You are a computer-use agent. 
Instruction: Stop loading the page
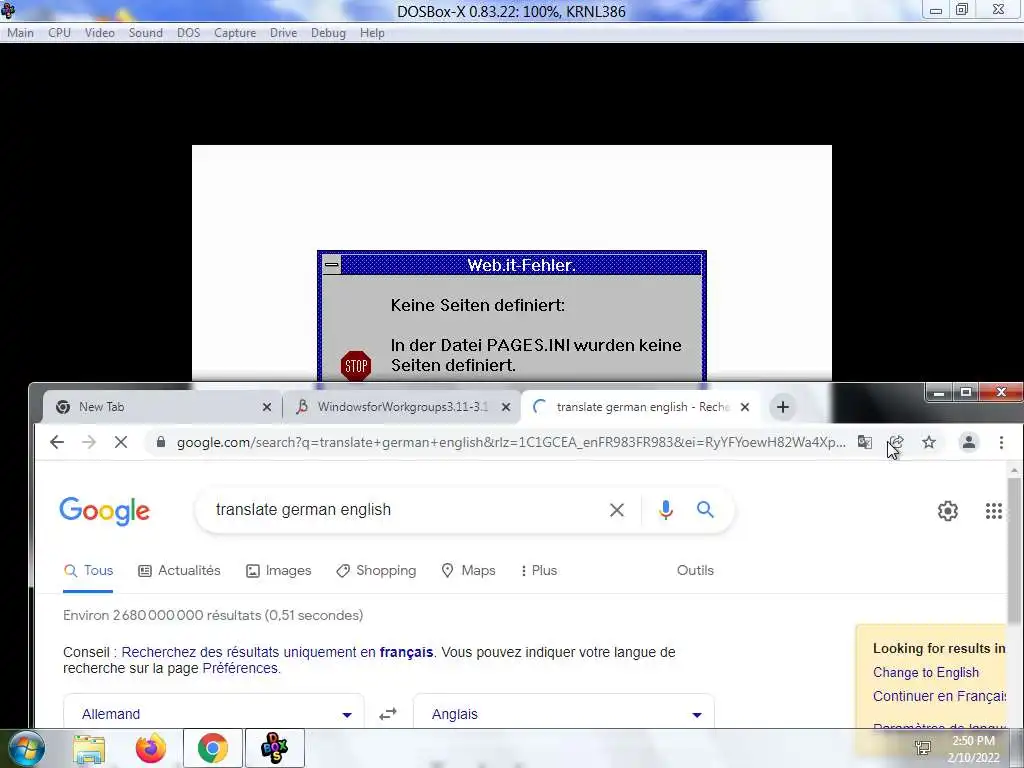click(121, 442)
